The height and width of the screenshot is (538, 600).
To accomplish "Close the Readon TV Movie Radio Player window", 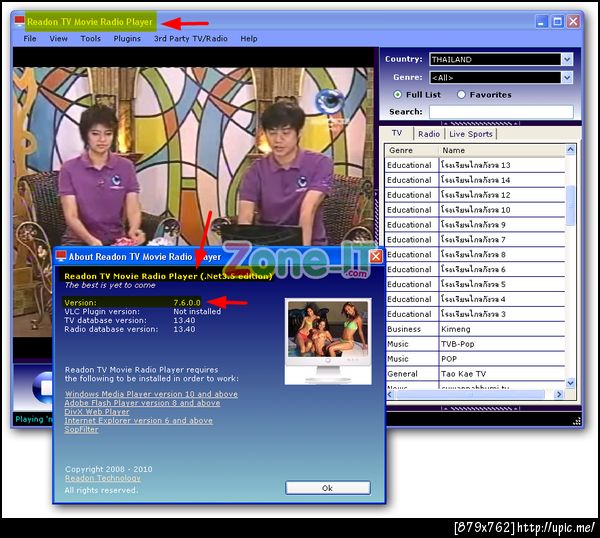I will click(573, 21).
